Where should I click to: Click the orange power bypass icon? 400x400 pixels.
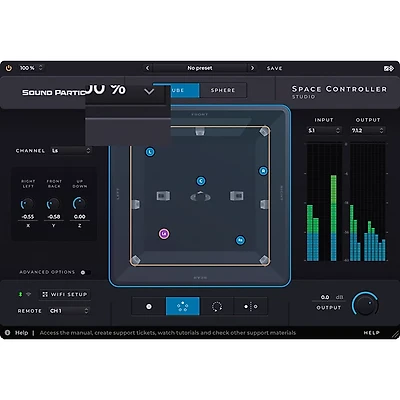pyautogui.click(x=9, y=68)
